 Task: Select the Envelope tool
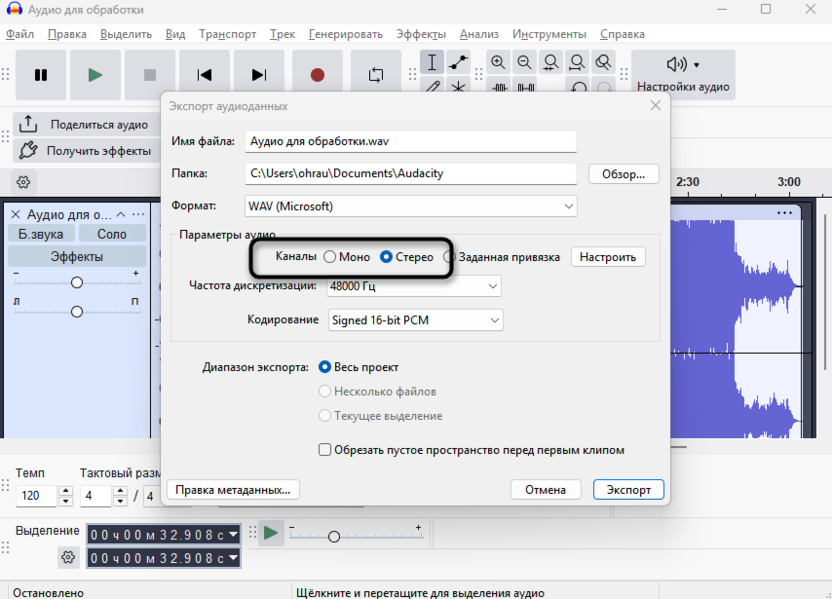click(457, 62)
